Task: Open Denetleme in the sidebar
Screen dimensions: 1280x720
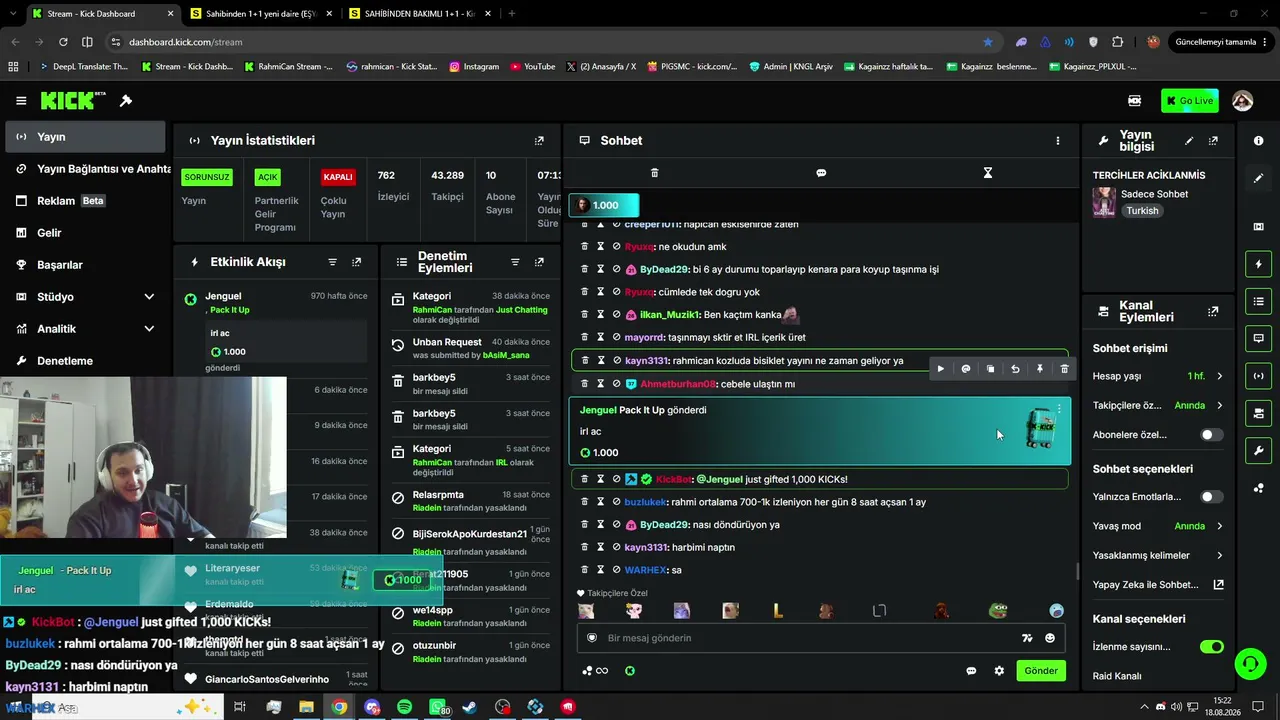Action: (x=85, y=361)
